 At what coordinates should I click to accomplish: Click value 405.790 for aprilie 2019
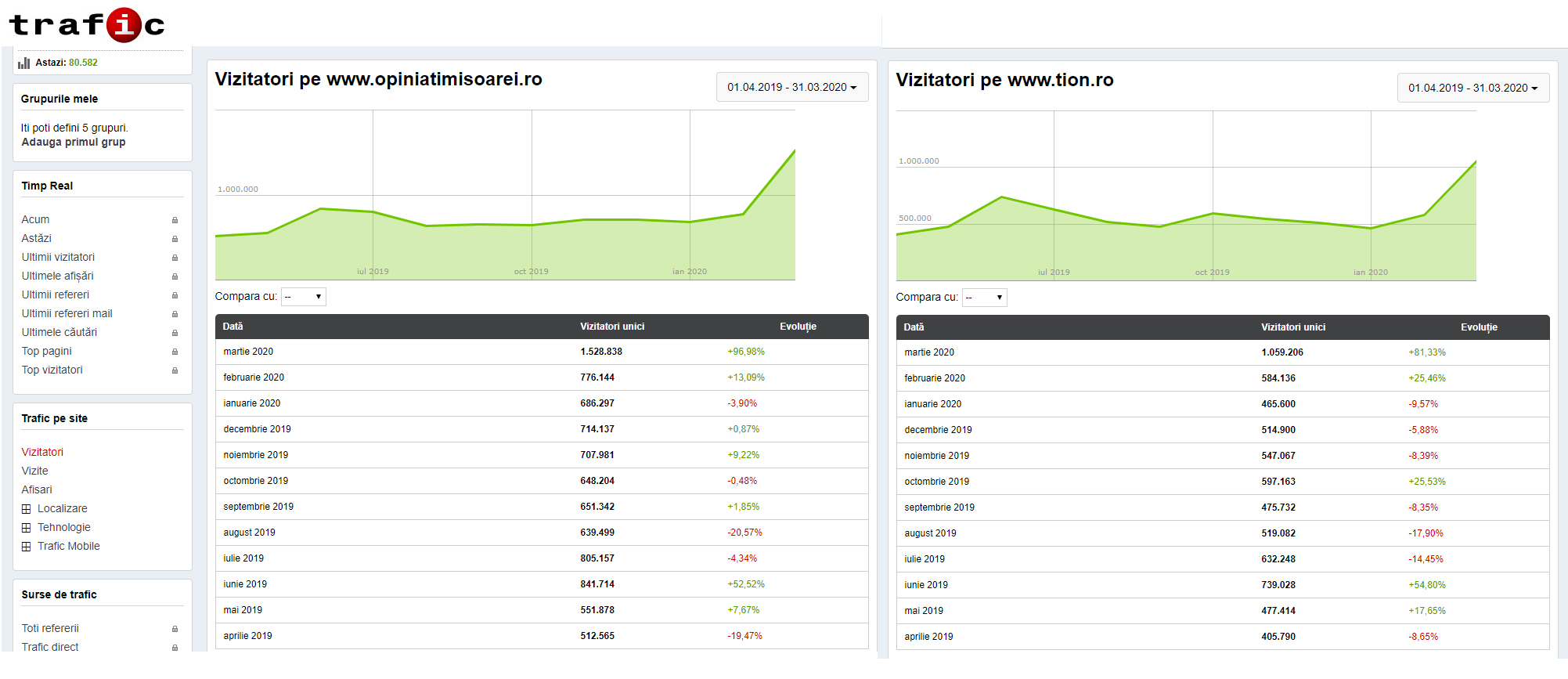1278,637
